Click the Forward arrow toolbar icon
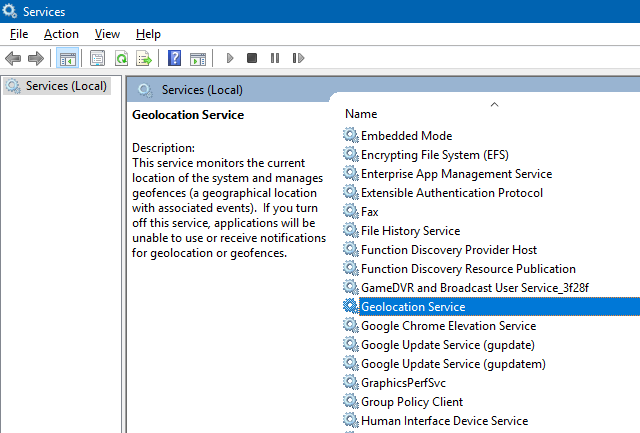The width and height of the screenshot is (640, 433). coord(36,59)
